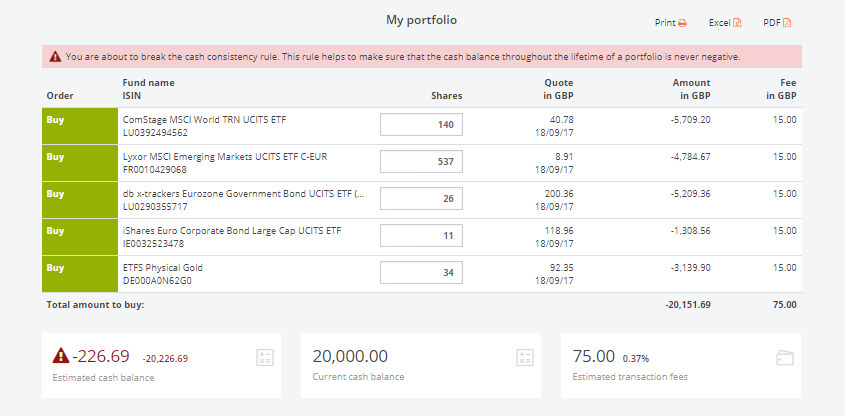Click the Excel export icon
Screen dimensions: 845x416
click(x=737, y=23)
